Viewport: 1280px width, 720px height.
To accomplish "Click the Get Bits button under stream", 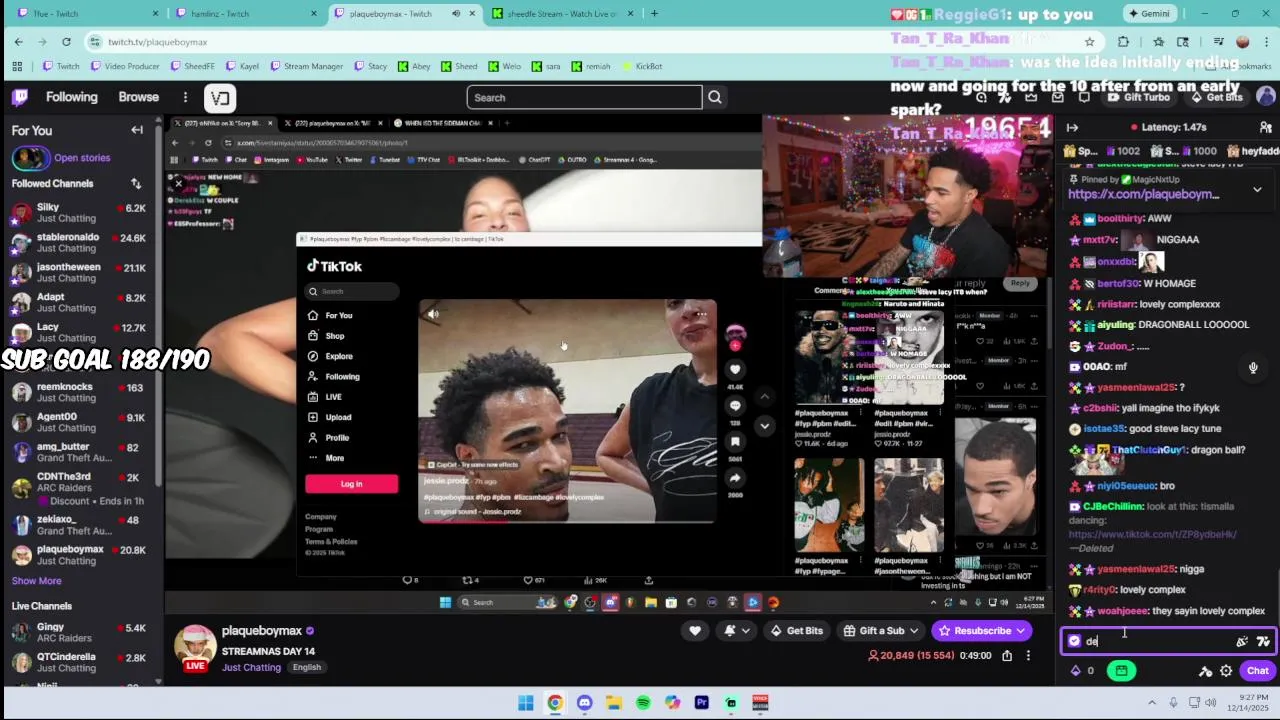I will (x=796, y=631).
